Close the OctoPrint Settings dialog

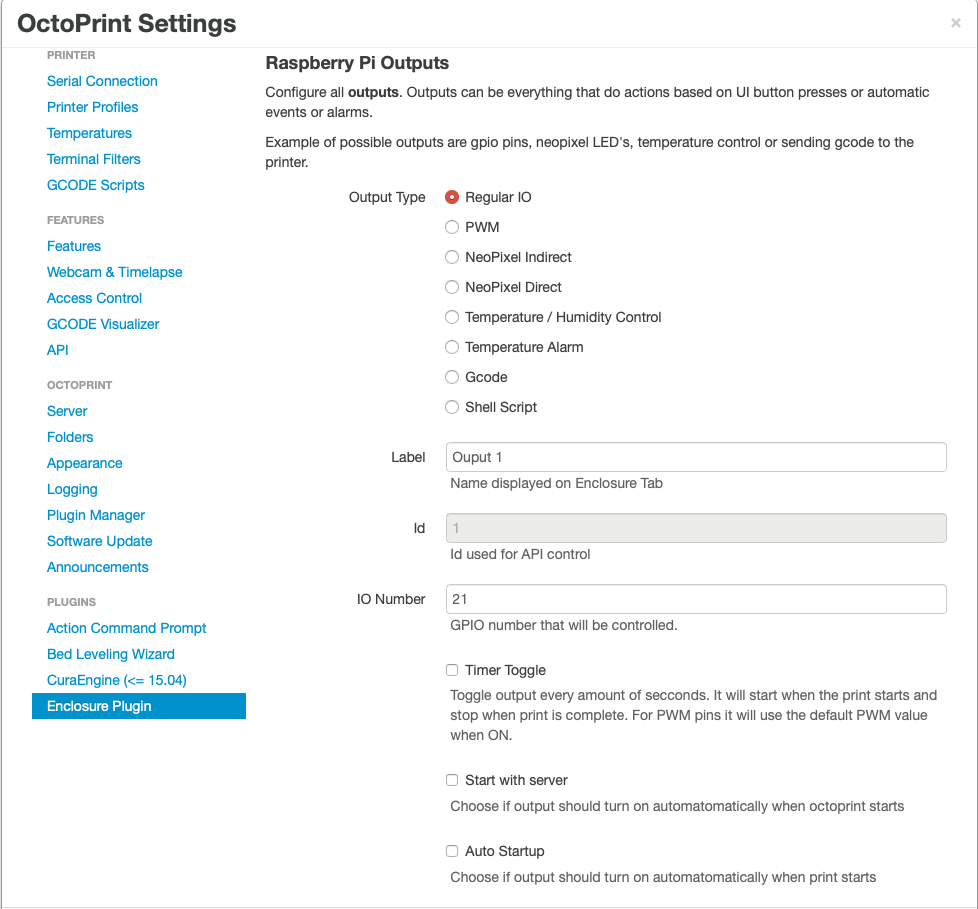[955, 24]
